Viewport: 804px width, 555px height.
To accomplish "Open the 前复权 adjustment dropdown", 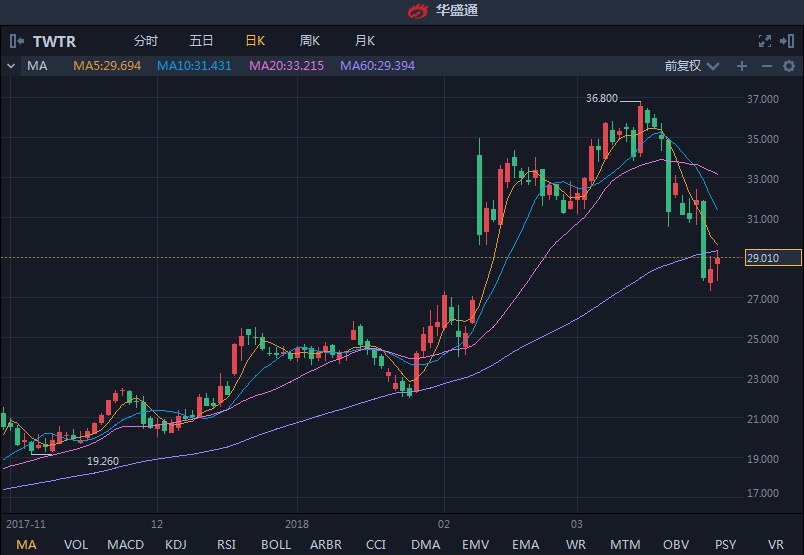I will 691,66.
